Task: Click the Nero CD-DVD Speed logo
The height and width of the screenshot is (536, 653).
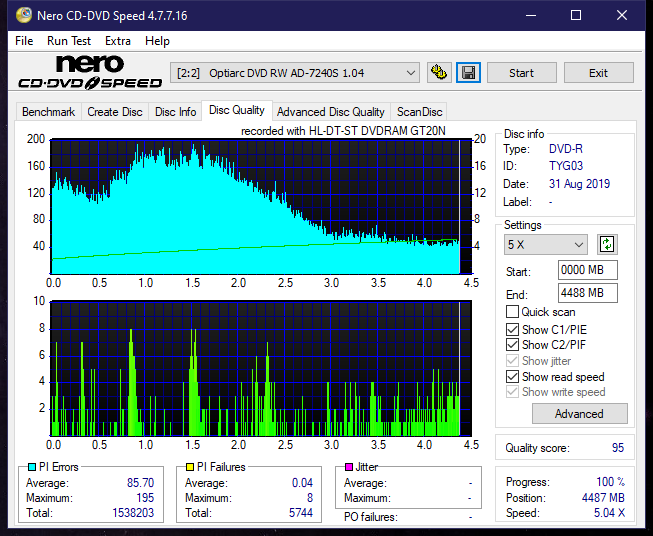Action: point(90,73)
